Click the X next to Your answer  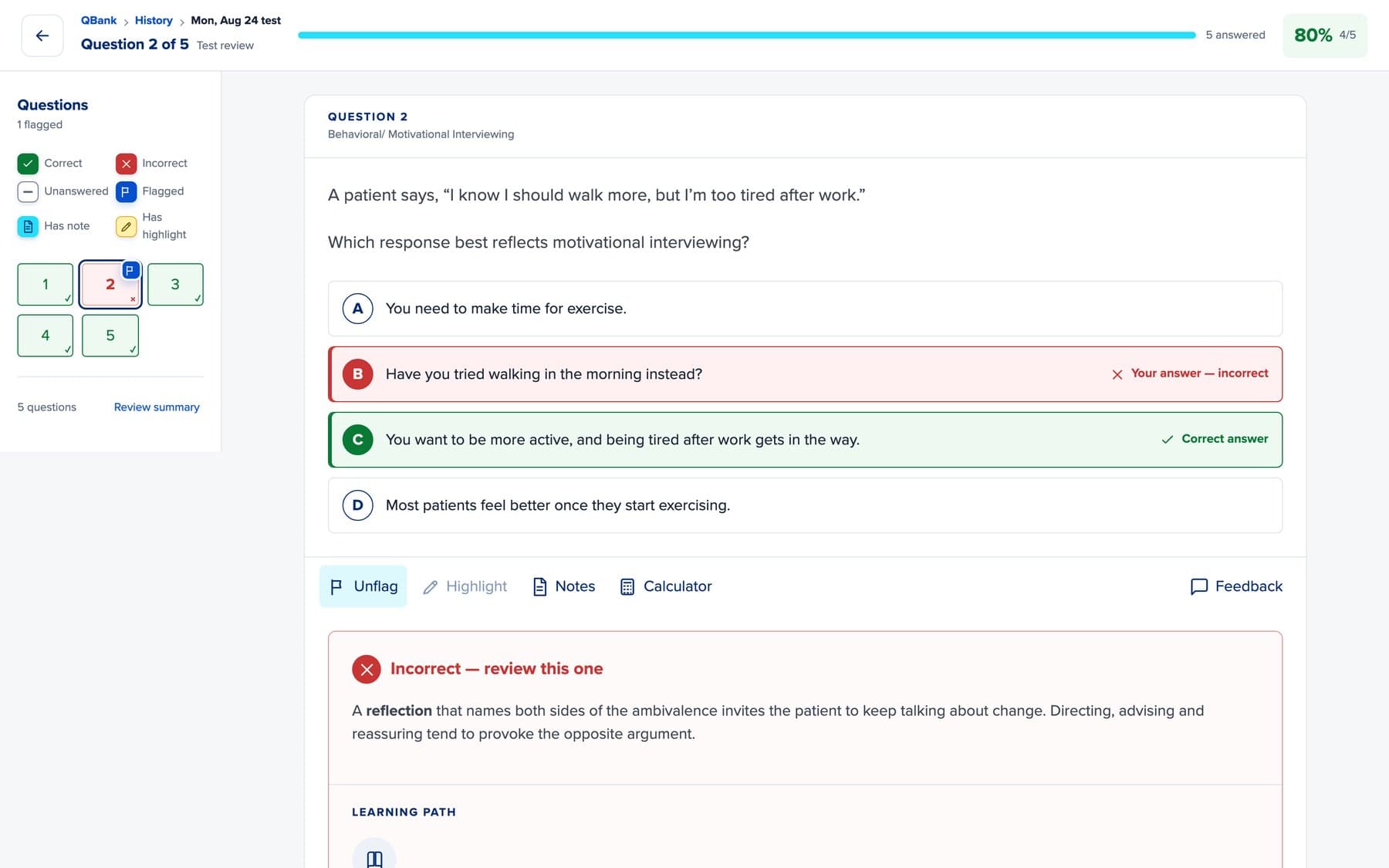(x=1117, y=374)
